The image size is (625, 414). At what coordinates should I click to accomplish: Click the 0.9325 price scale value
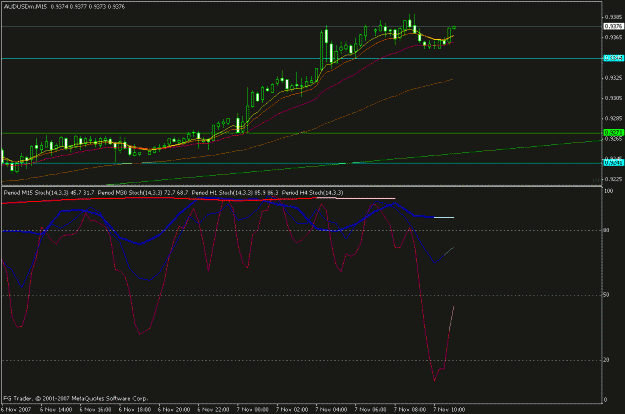click(x=613, y=78)
